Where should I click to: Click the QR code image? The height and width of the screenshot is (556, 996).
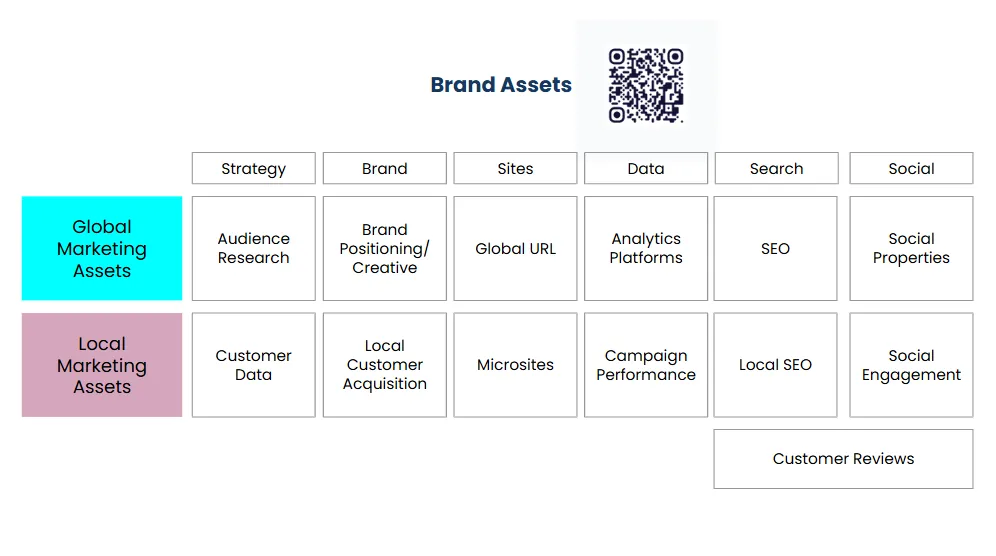click(x=646, y=85)
